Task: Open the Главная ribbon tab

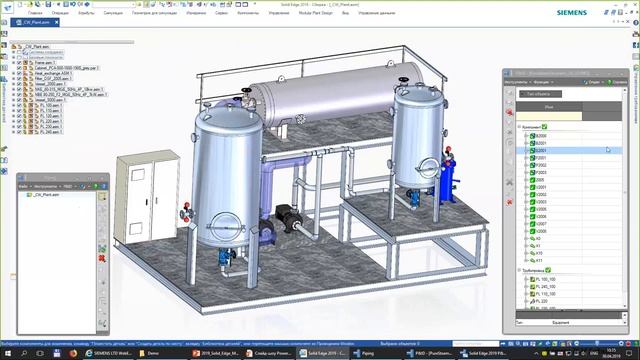Action: click(x=36, y=13)
